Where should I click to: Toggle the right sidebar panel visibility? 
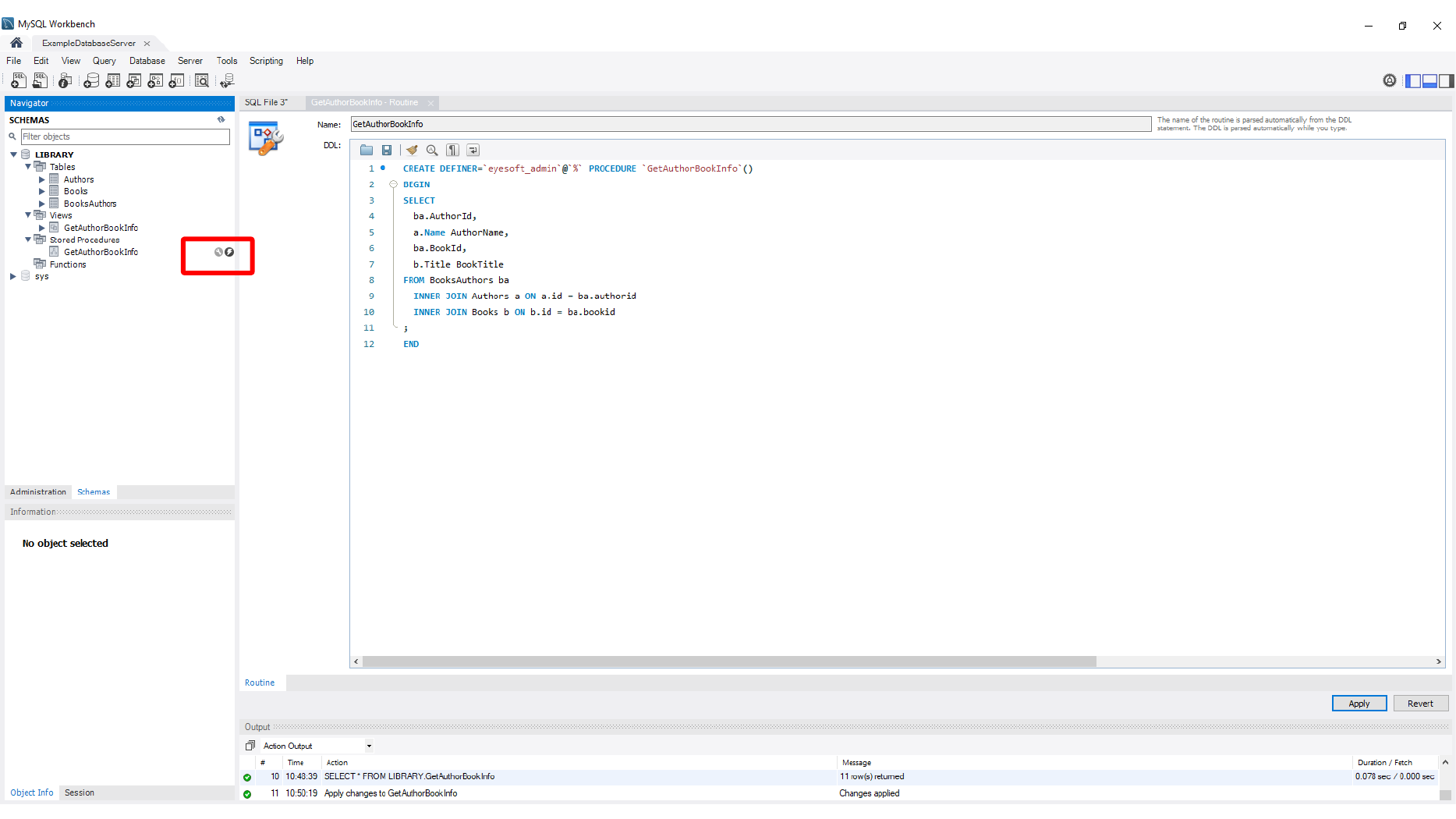pos(1446,80)
